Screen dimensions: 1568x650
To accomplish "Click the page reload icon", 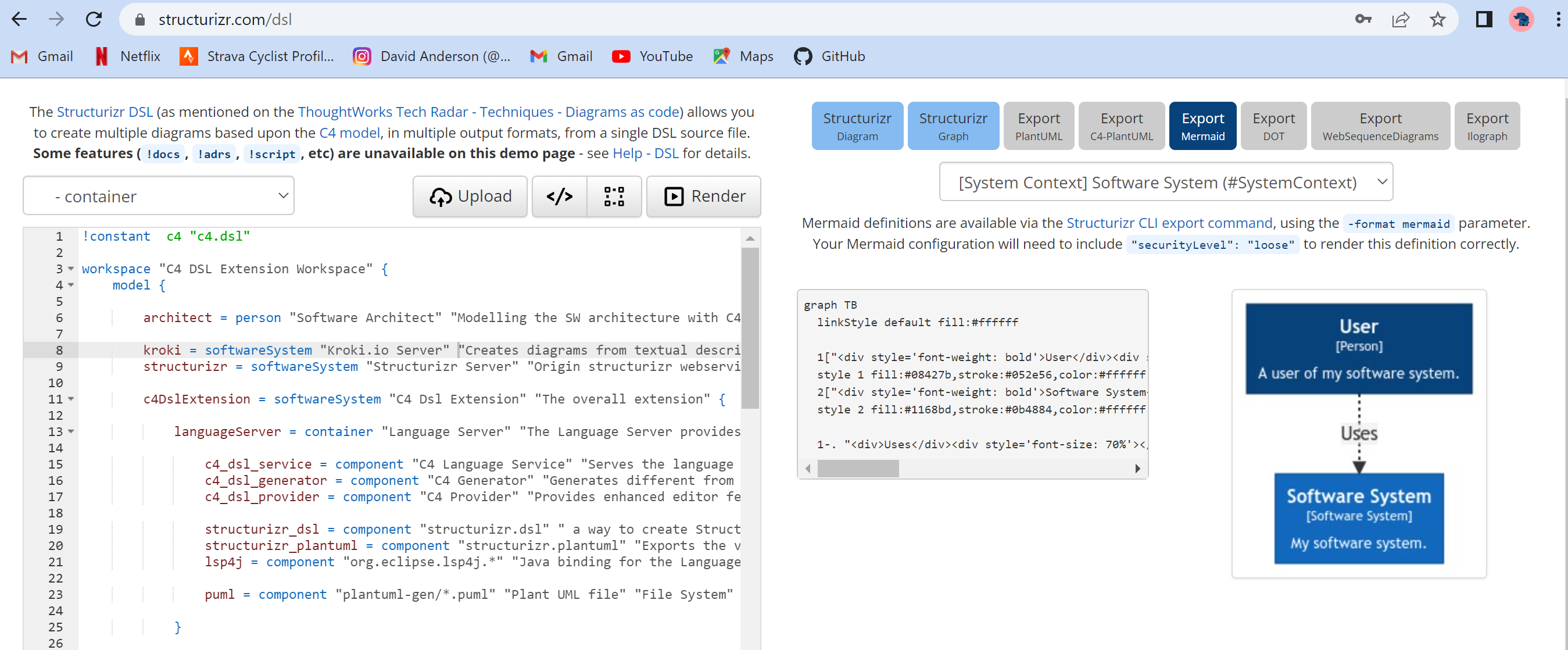I will [x=94, y=19].
